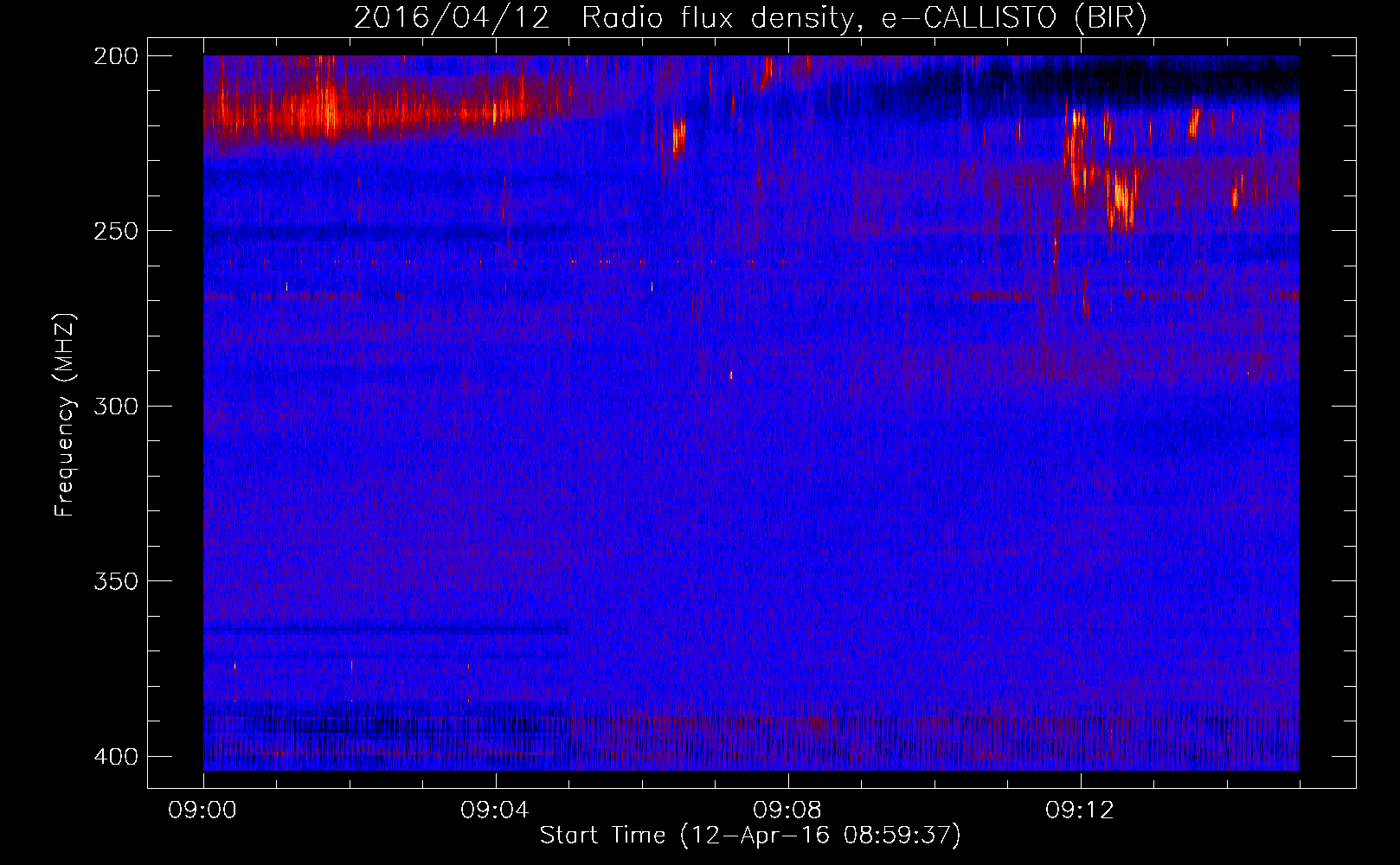Click the 350 frequency tick label
The width and height of the screenshot is (1400, 865).
click(x=115, y=581)
